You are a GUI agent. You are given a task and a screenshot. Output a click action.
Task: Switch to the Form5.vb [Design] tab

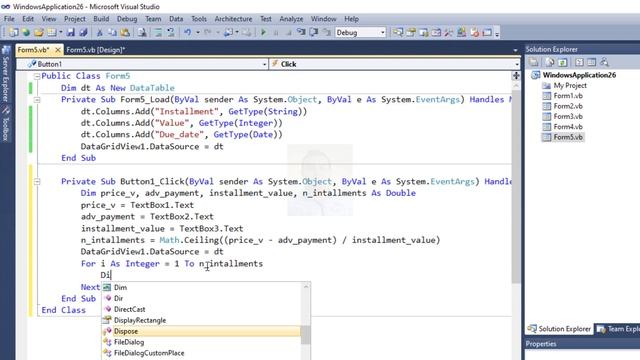pos(96,50)
